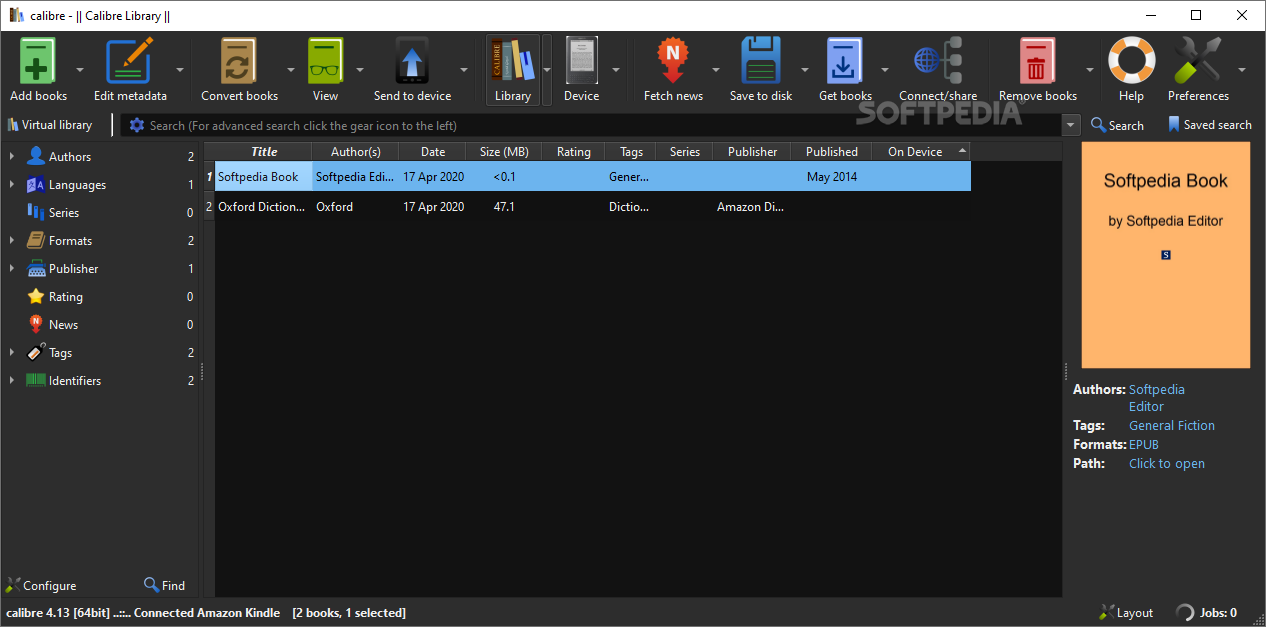Open the EPUB format link
This screenshot has height=627, width=1266.
1144,445
